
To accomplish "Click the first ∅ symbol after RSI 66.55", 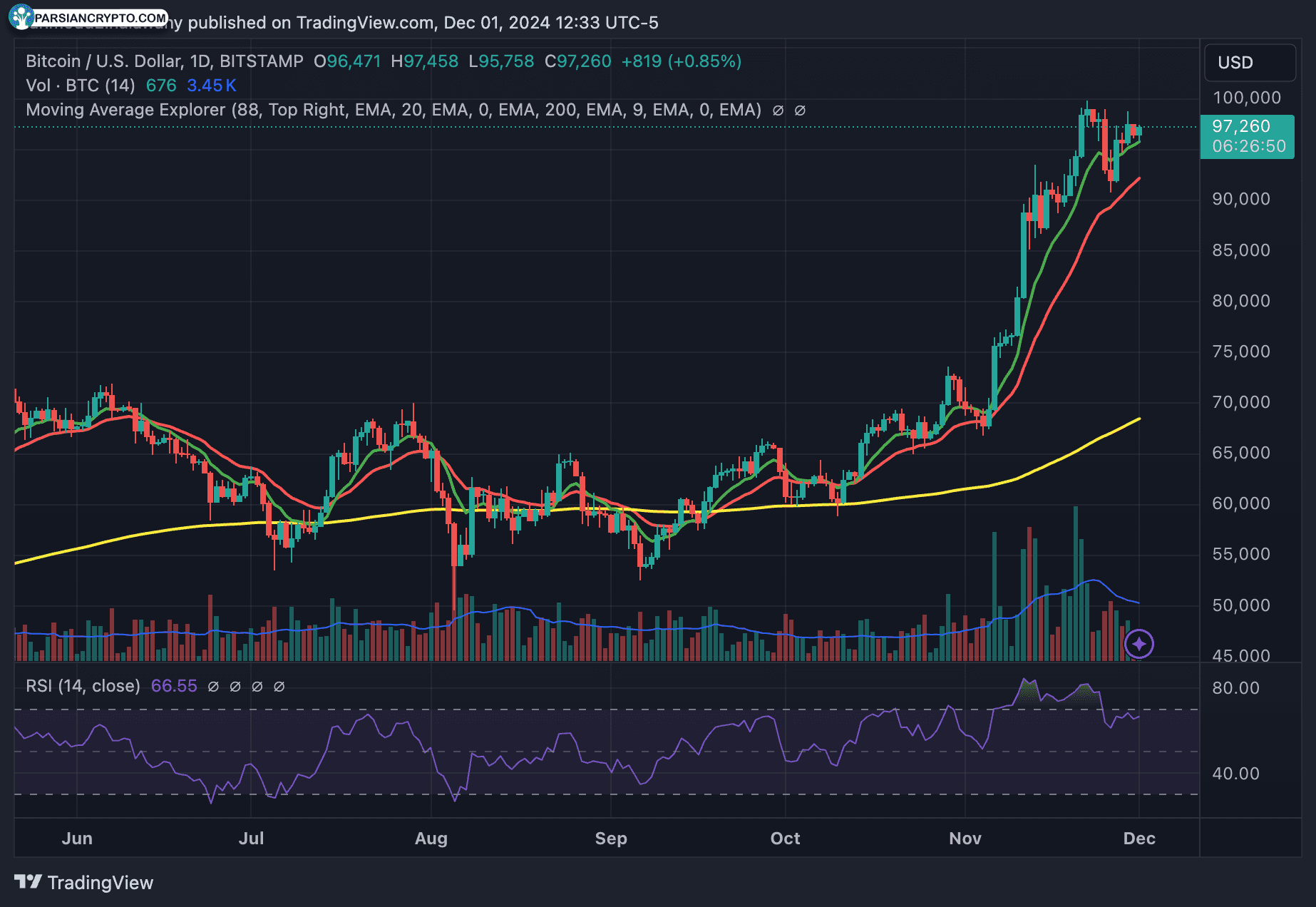I will click(213, 687).
